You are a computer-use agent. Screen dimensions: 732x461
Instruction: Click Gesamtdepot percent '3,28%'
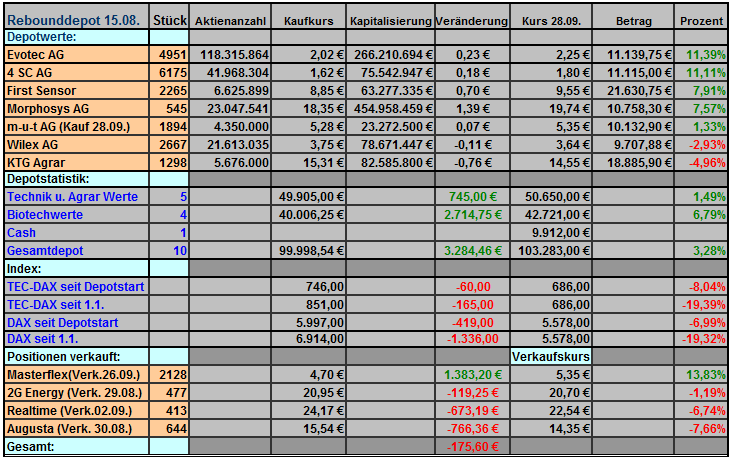pyautogui.click(x=709, y=251)
